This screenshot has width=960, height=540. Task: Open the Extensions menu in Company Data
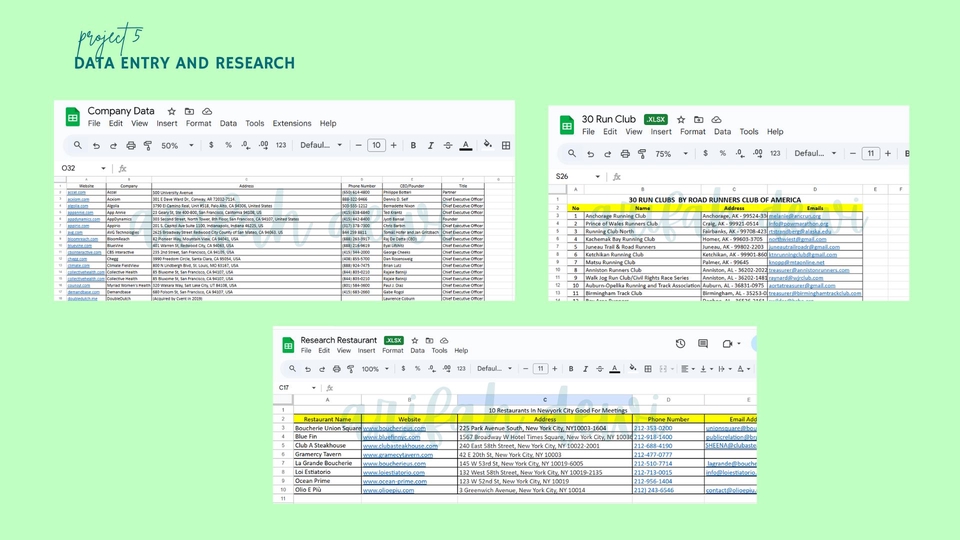click(292, 123)
